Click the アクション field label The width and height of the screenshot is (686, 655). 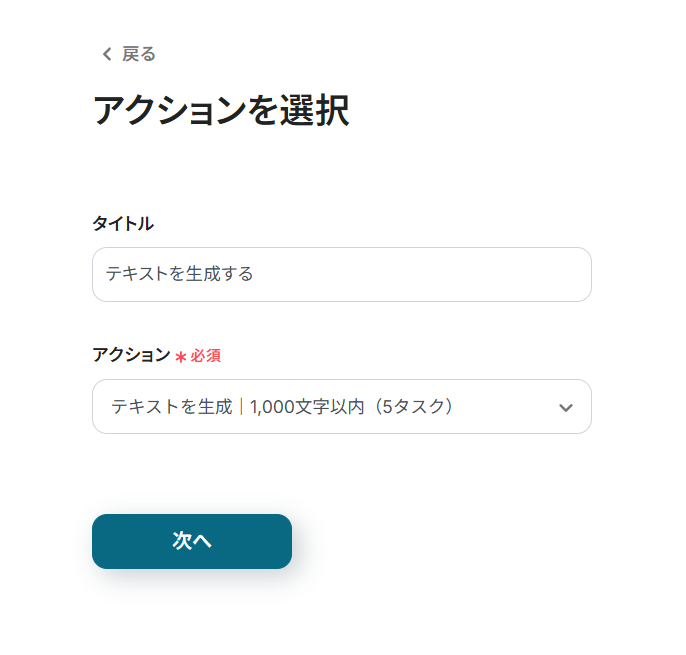(131, 355)
